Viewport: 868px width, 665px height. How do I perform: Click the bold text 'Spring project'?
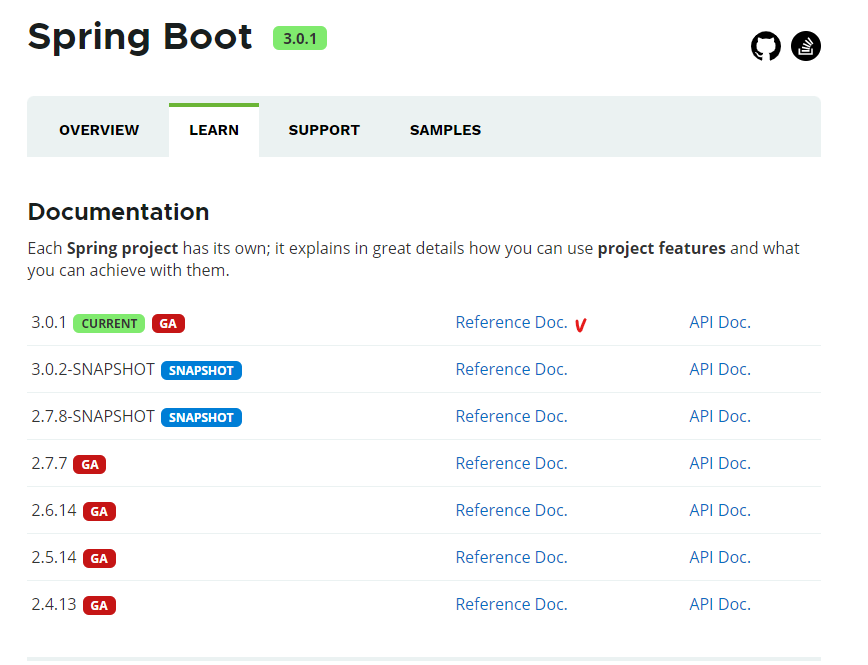click(x=122, y=248)
